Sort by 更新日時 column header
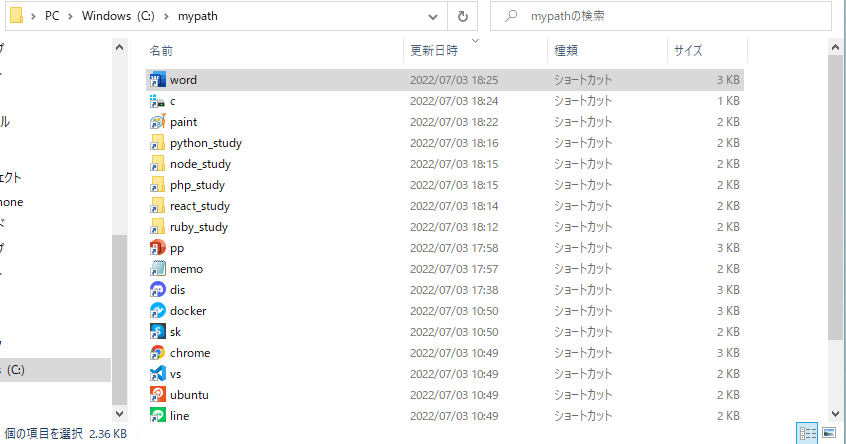The width and height of the screenshot is (846, 444). point(475,51)
